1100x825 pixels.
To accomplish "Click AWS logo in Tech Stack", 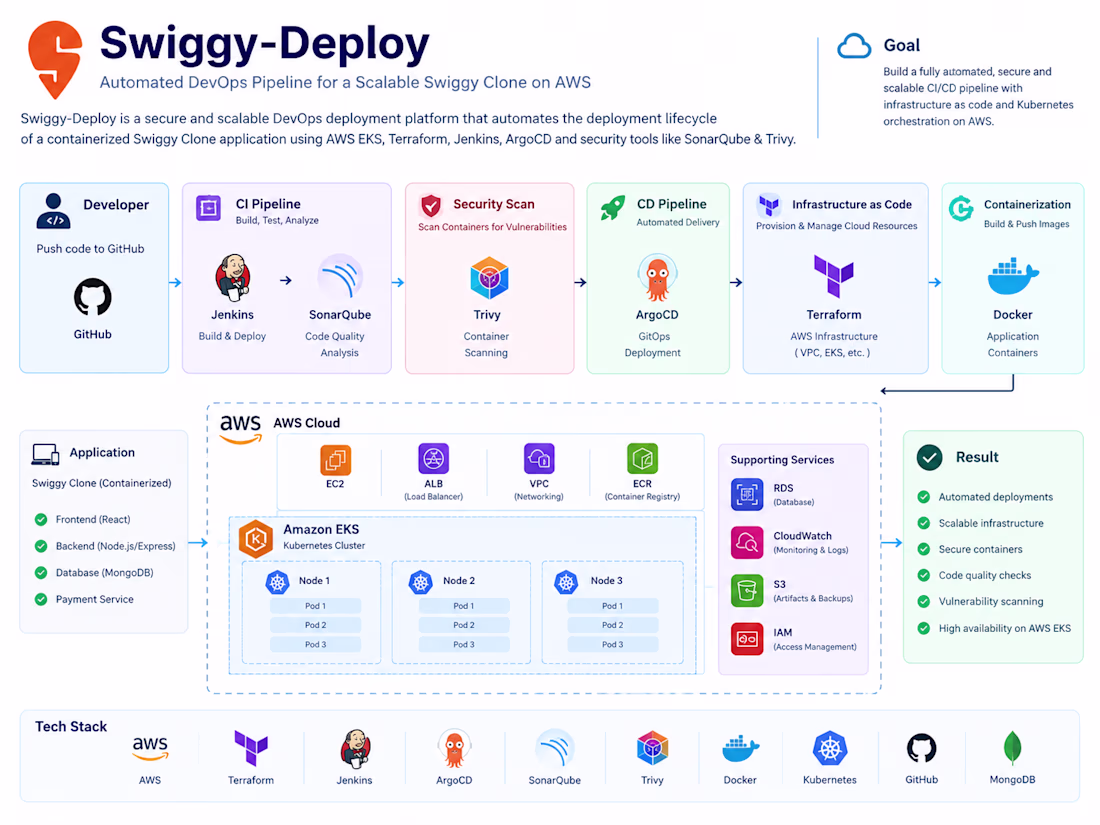I will point(150,748).
